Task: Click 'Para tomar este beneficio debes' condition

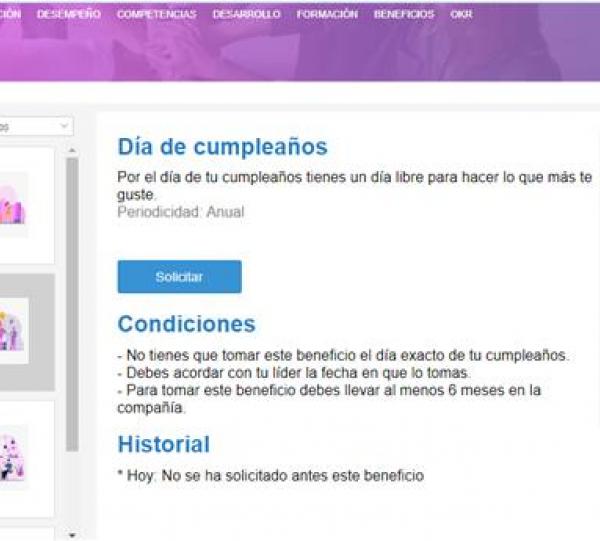Action: click(329, 399)
